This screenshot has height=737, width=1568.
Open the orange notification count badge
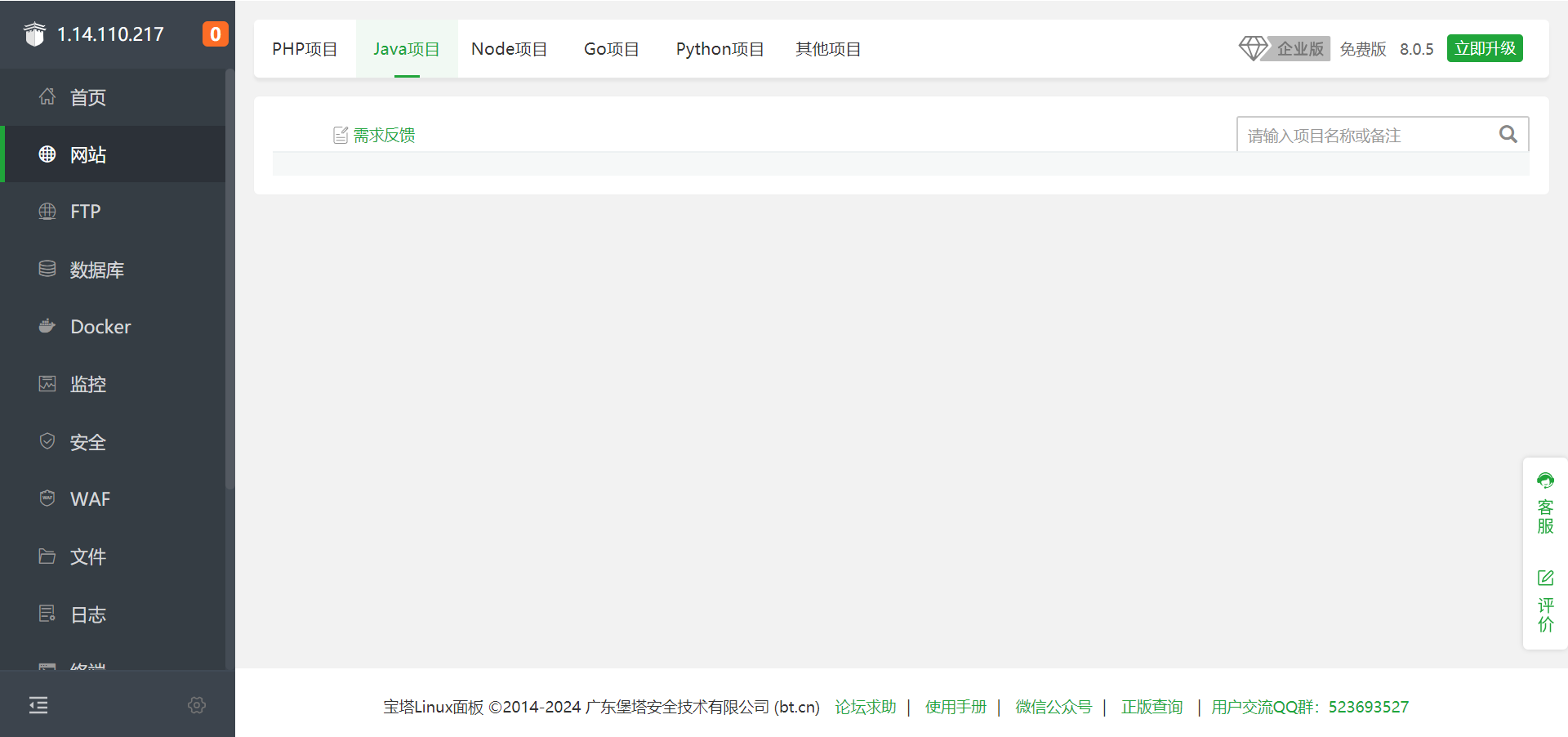tap(216, 34)
